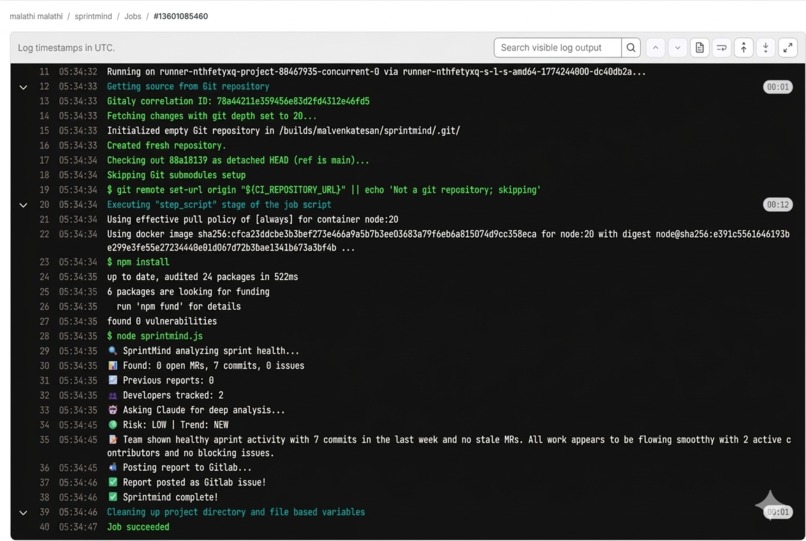The width and height of the screenshot is (806, 541).
Task: Click '6 packages are looking for funding' line
Action: (x=188, y=292)
